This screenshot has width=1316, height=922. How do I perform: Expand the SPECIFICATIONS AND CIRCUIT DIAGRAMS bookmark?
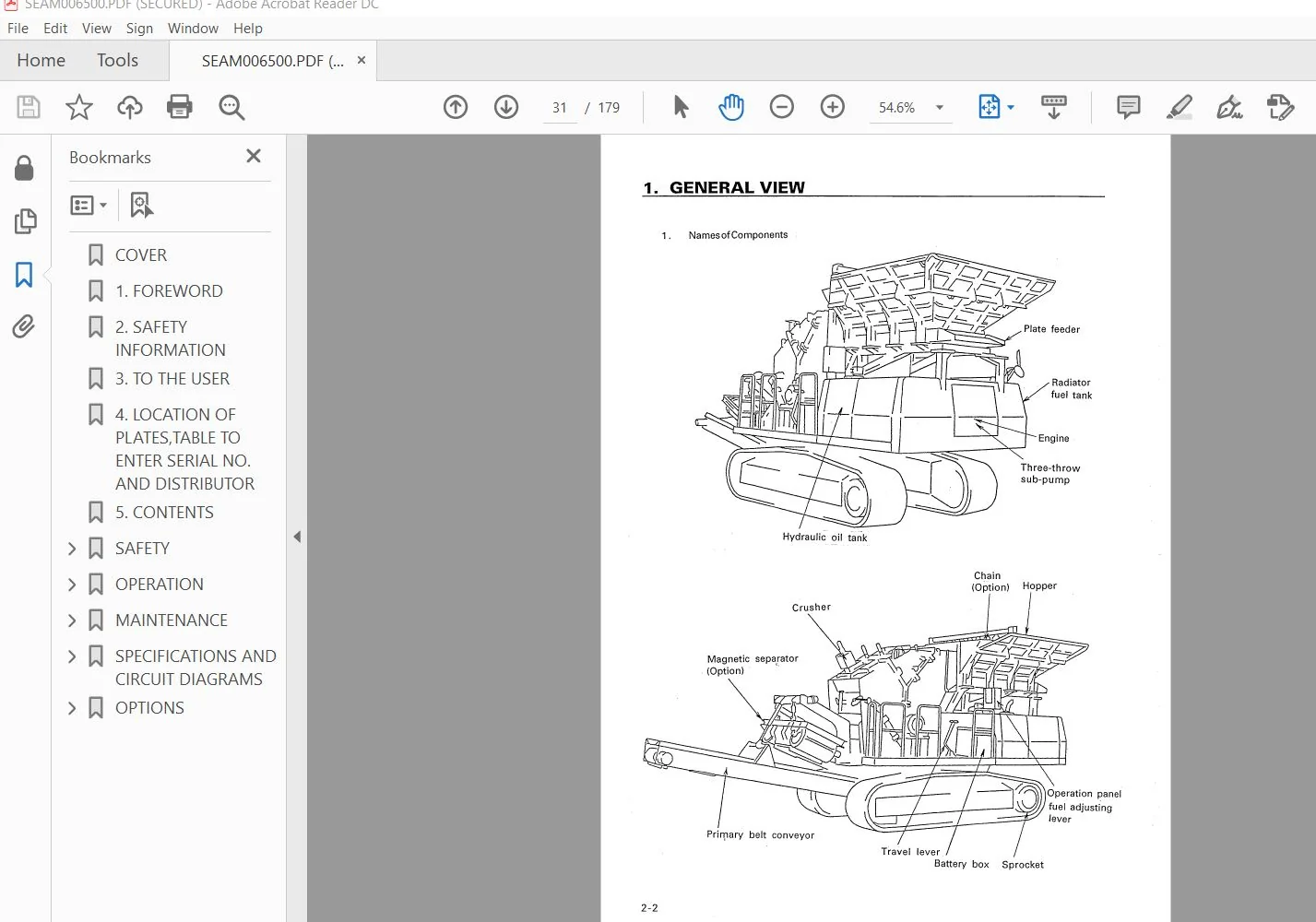point(72,656)
